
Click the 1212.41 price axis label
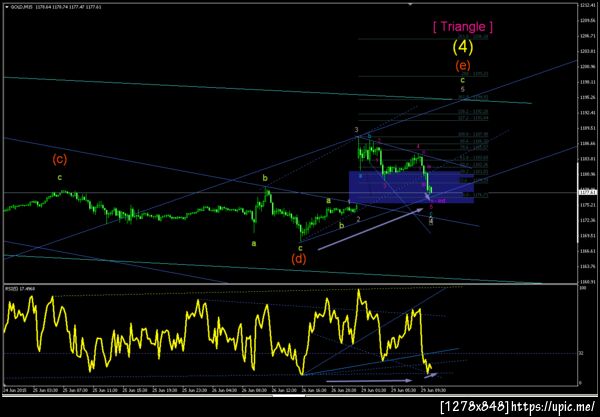pos(589,5)
